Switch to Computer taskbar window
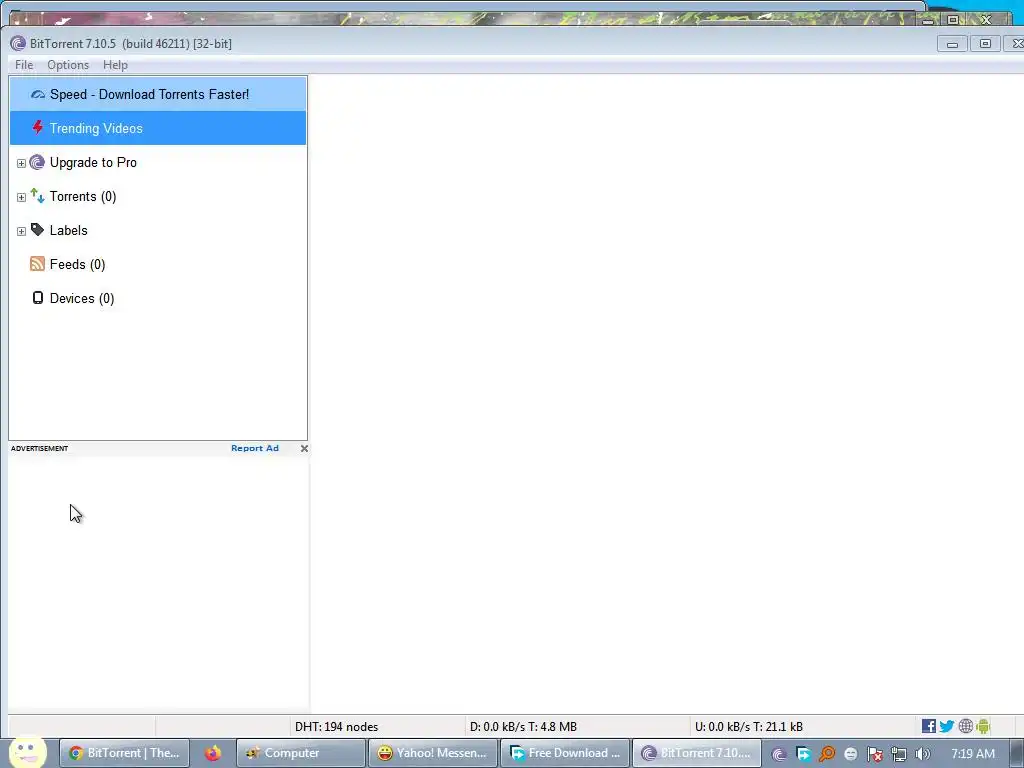The width and height of the screenshot is (1024, 768). click(300, 753)
